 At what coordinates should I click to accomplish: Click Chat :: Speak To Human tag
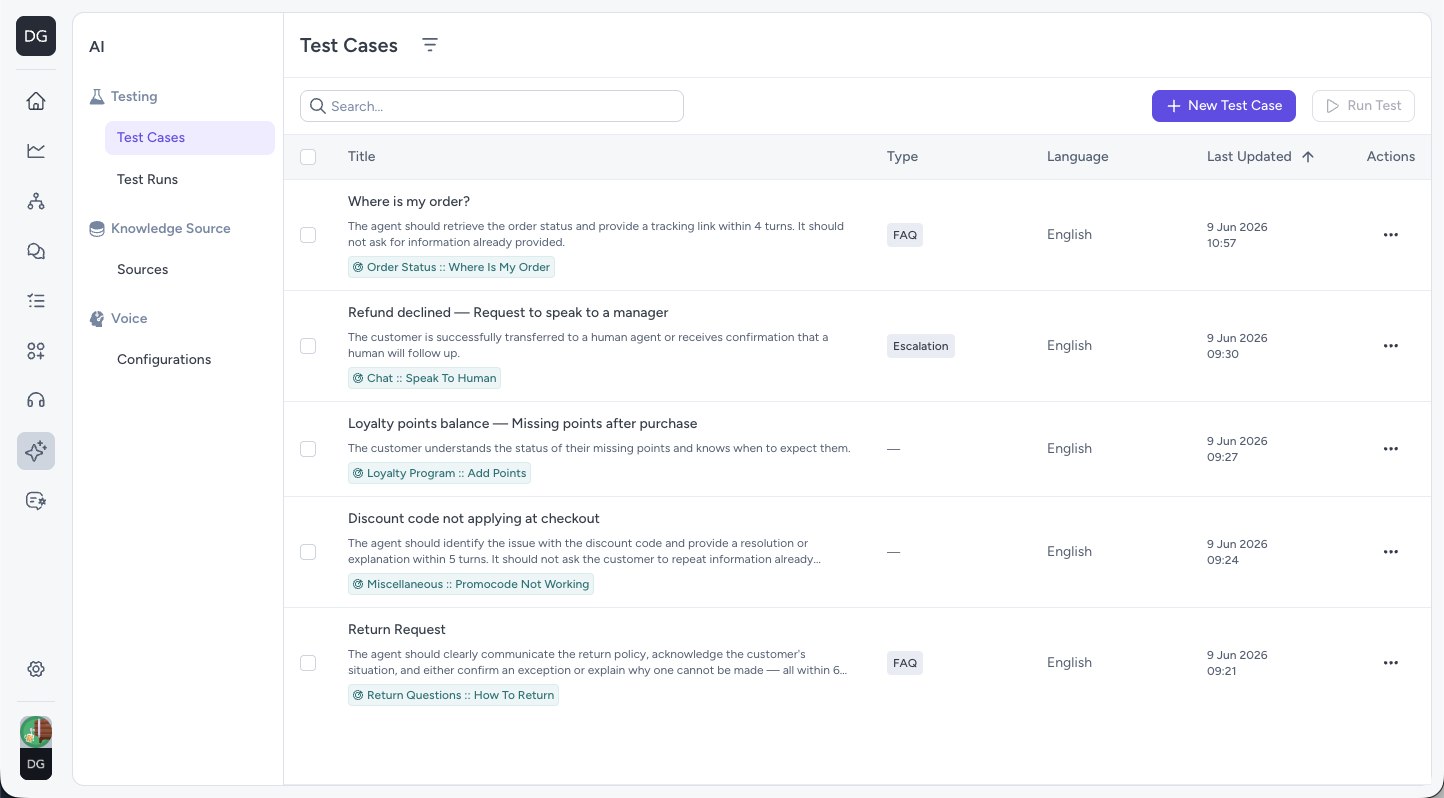tap(424, 378)
